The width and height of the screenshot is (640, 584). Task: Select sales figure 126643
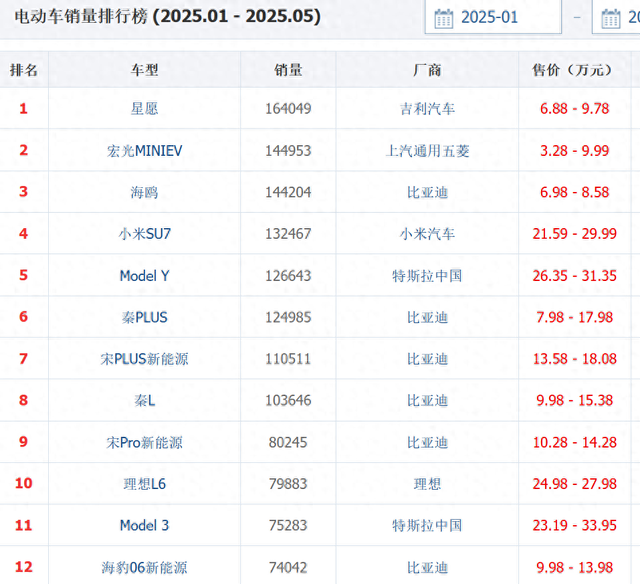click(x=288, y=276)
